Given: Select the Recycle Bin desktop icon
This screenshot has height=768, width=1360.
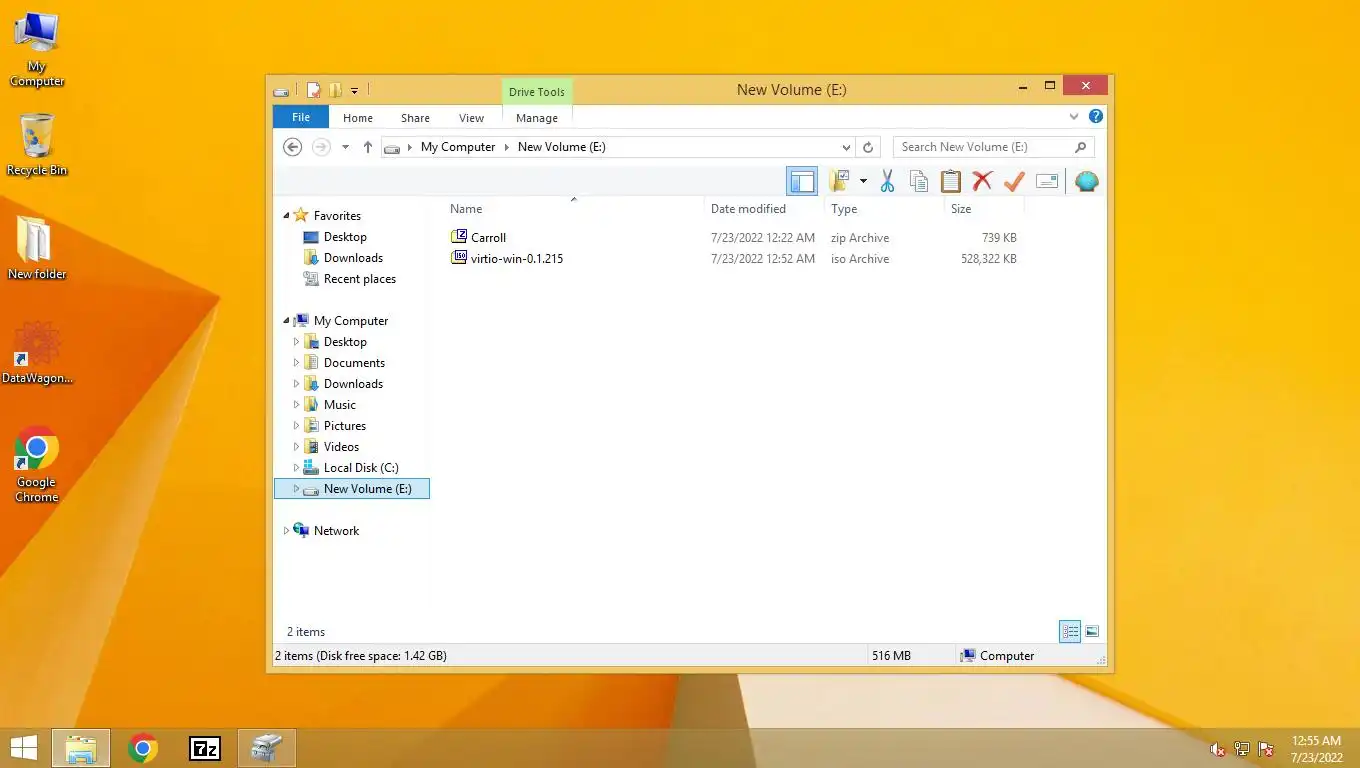Looking at the screenshot, I should [37, 145].
